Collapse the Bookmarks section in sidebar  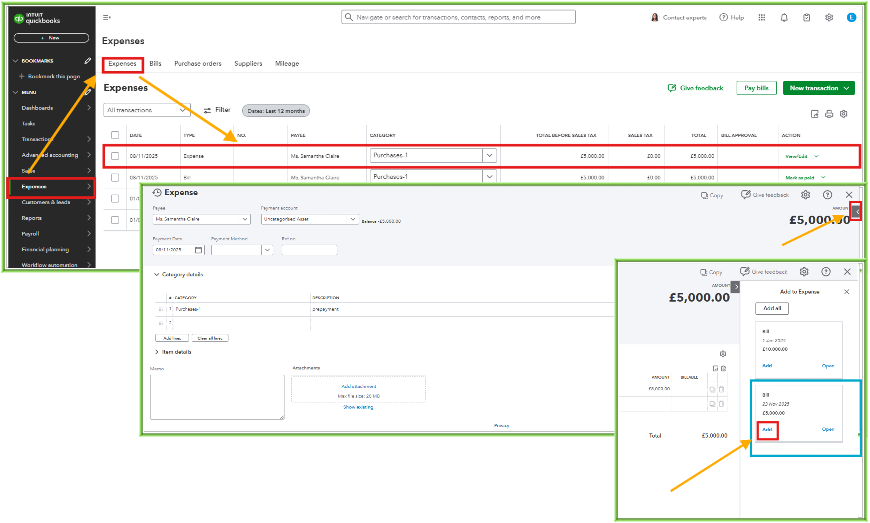16,60
